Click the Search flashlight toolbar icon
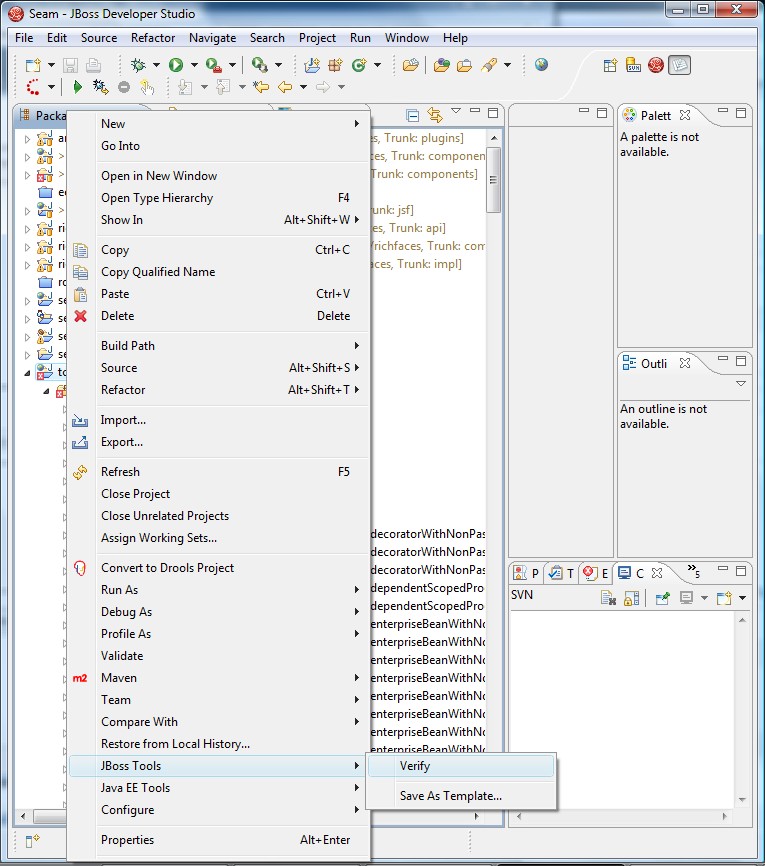Viewport: 765px width, 866px height. point(489,65)
